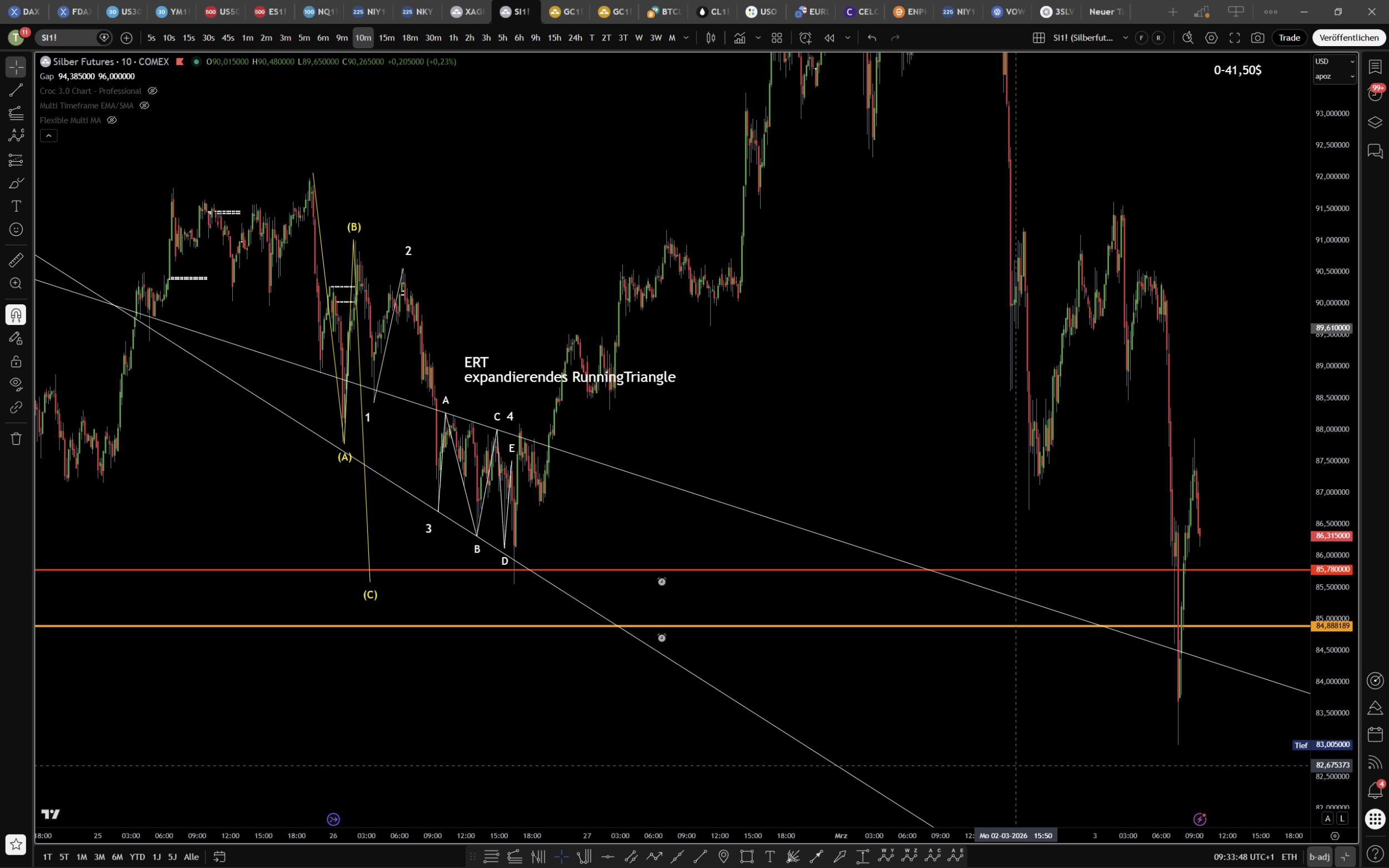Viewport: 1389px width, 868px height.
Task: Click the Trade button
Action: pos(1289,38)
